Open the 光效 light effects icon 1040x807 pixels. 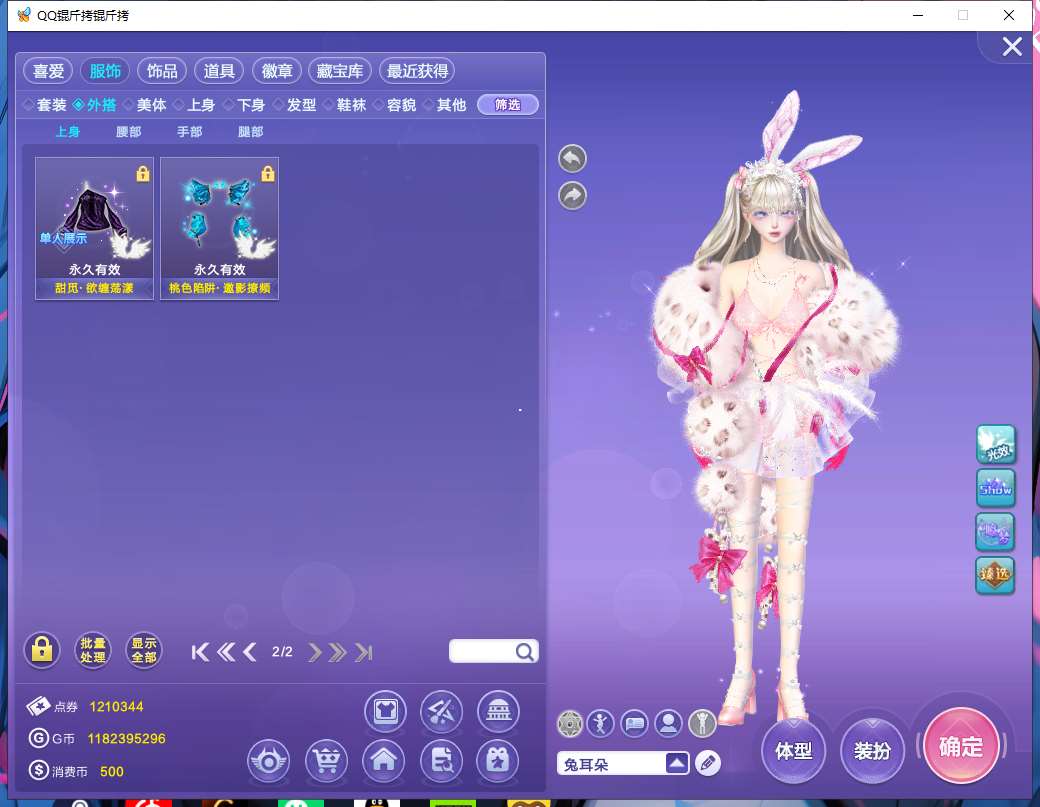(x=995, y=445)
